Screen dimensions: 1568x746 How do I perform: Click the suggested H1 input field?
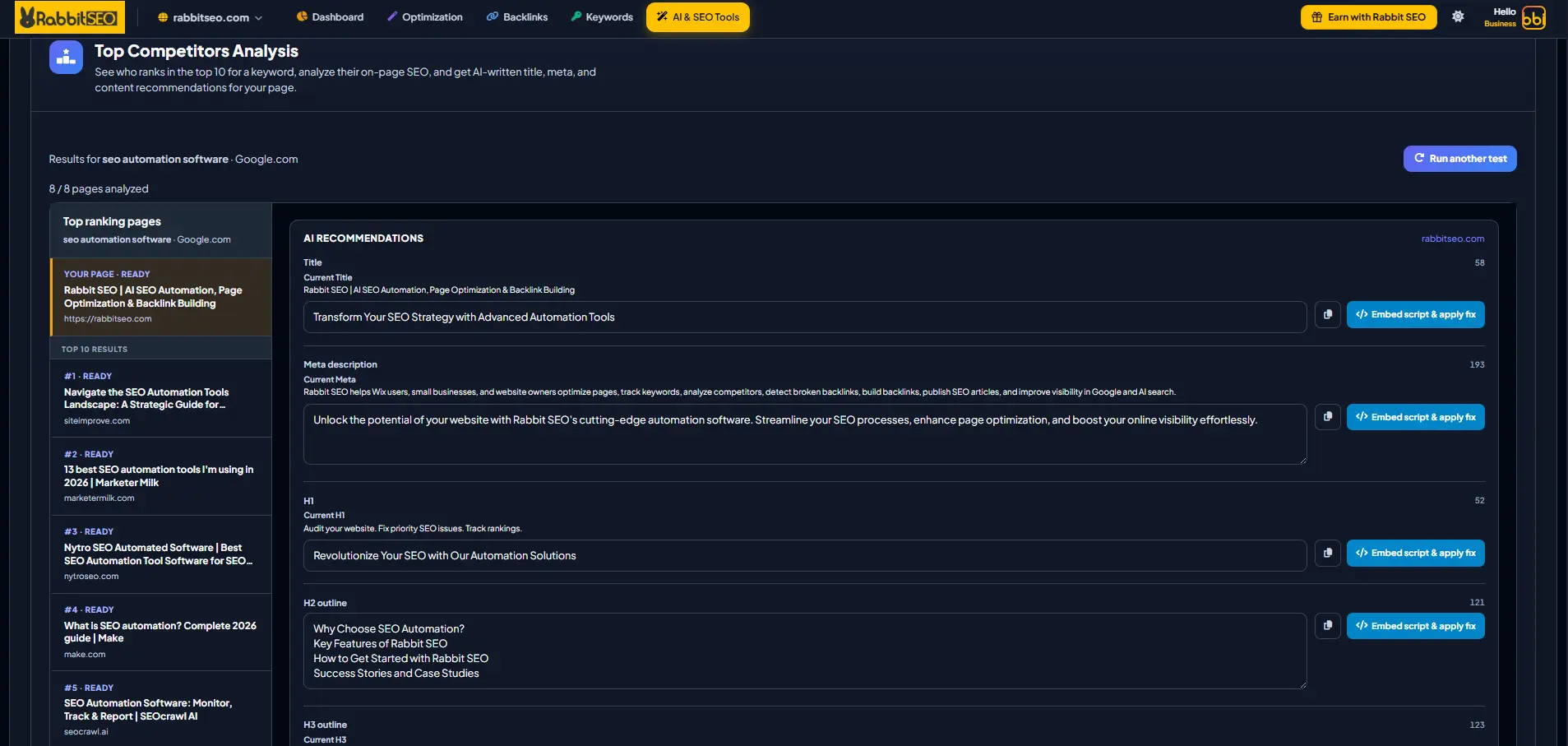pos(805,555)
